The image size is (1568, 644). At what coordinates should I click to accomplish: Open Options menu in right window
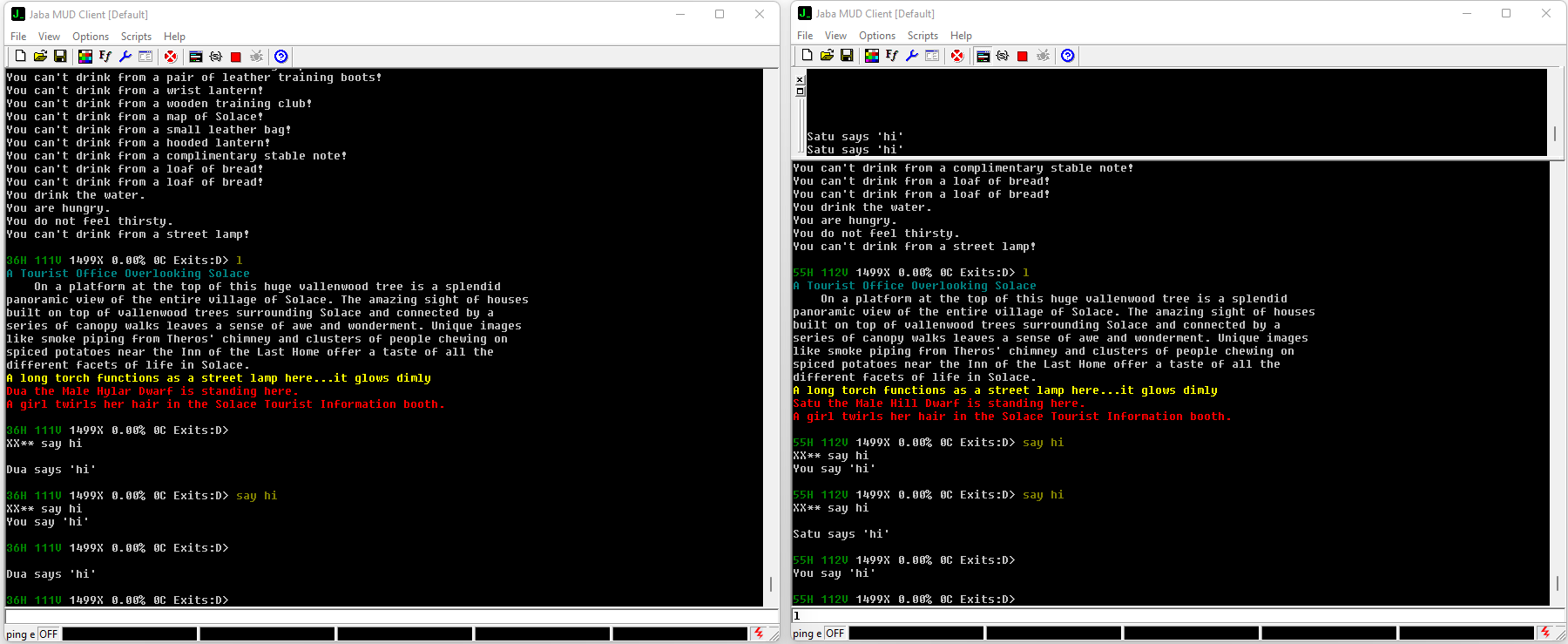coord(877,36)
